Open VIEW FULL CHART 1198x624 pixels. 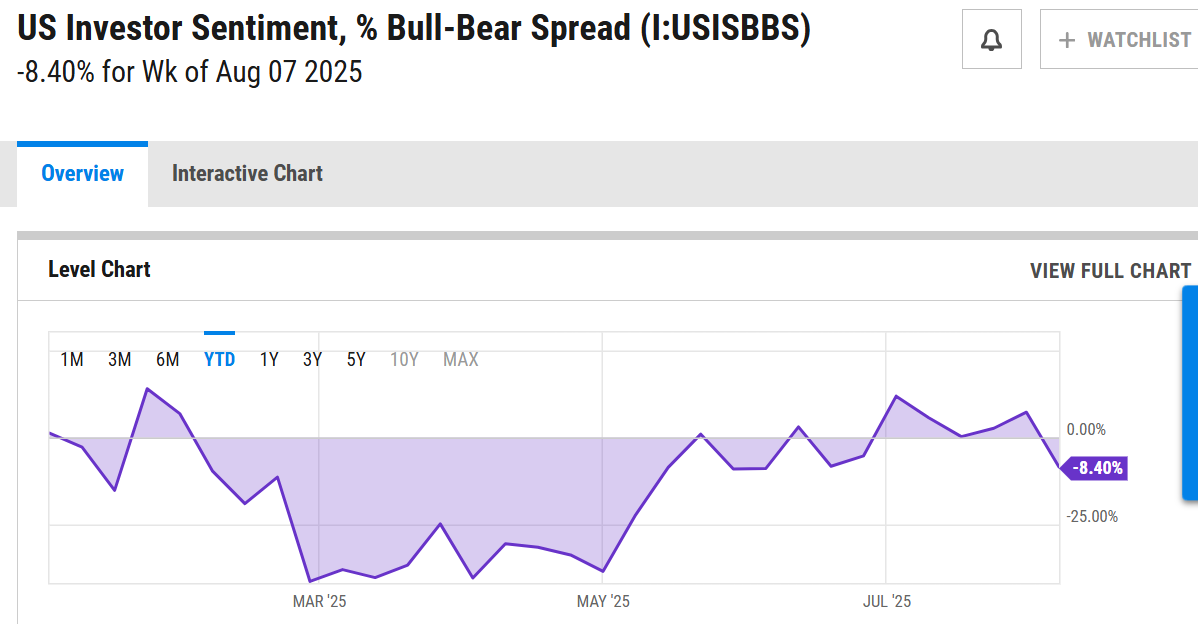tap(1110, 270)
